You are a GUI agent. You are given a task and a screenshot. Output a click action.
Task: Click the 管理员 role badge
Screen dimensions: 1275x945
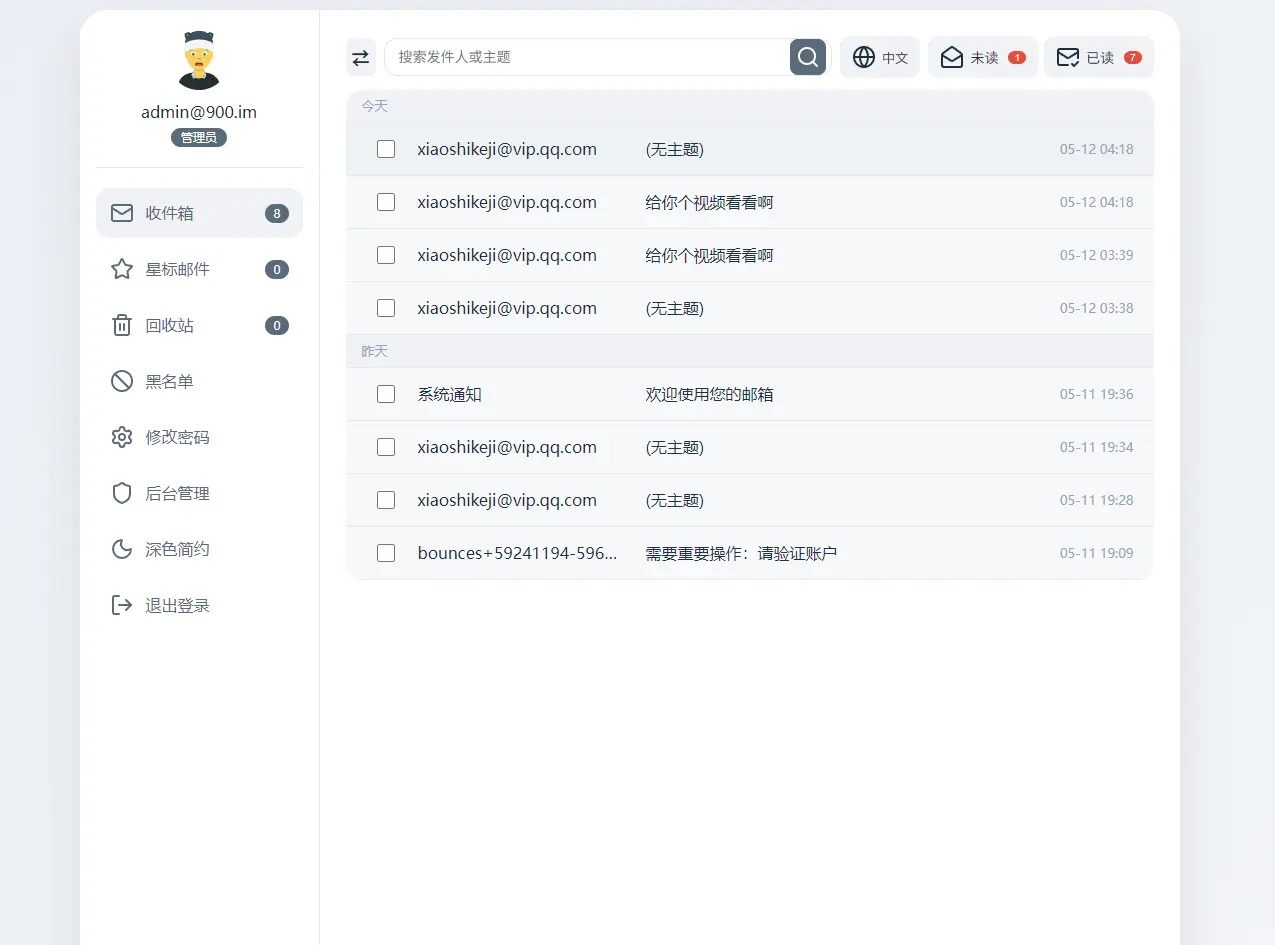tap(199, 137)
